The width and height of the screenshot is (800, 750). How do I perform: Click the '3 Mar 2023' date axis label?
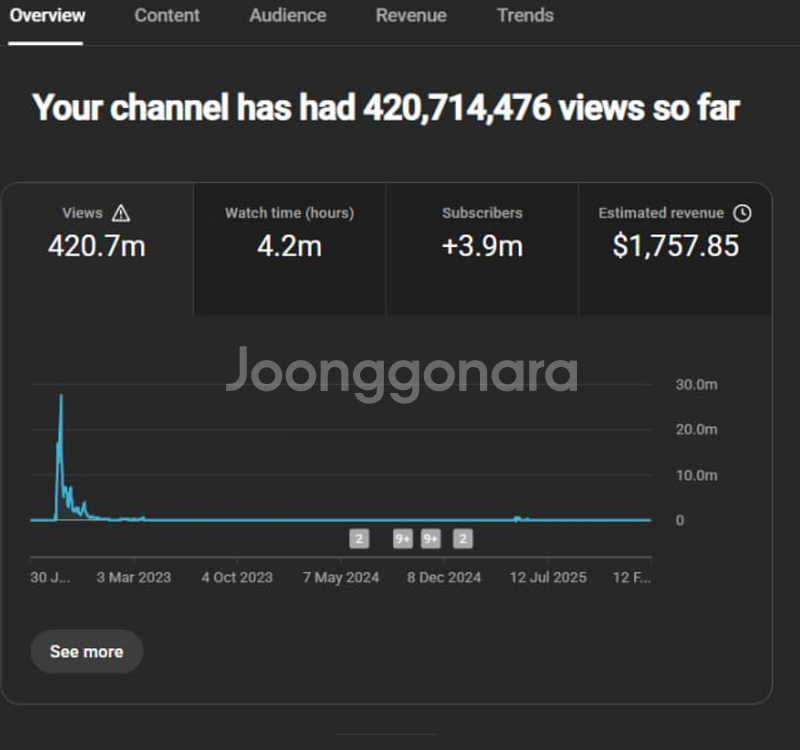pyautogui.click(x=133, y=578)
